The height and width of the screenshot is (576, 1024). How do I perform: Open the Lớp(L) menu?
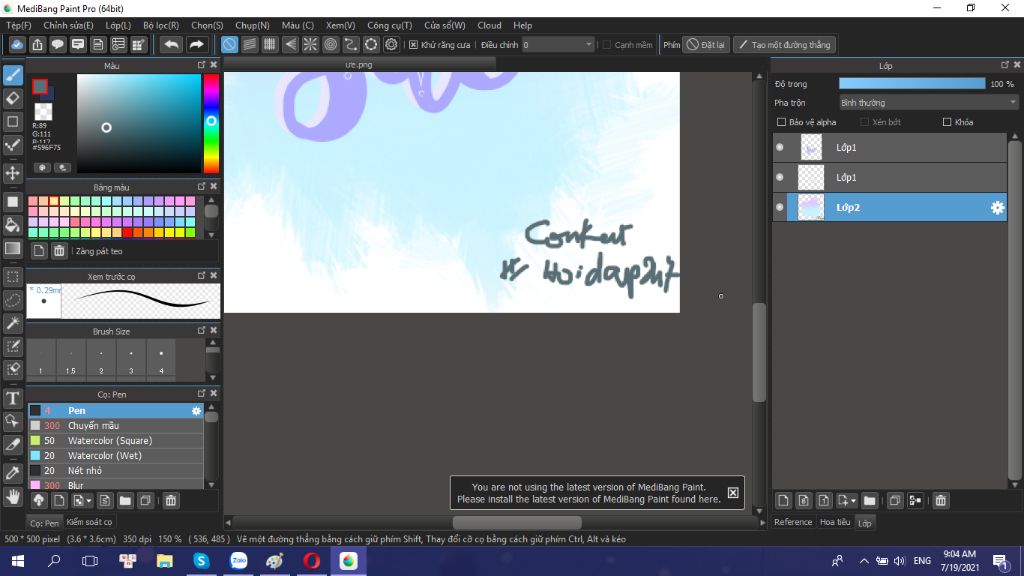(x=118, y=25)
